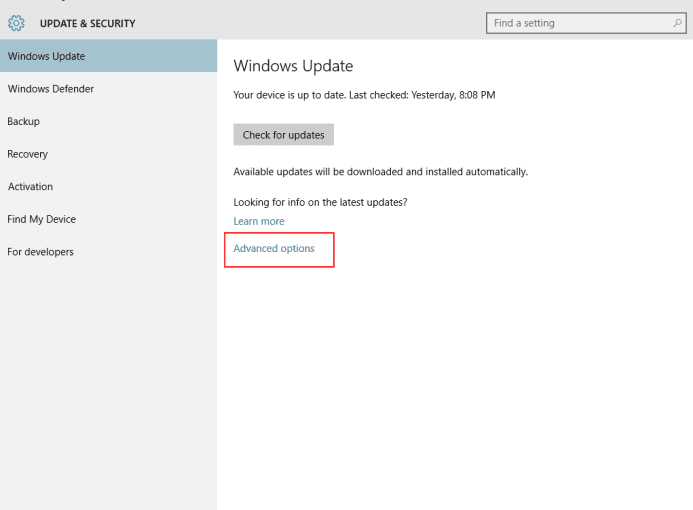
Task: Open the Learn more link
Action: (259, 221)
